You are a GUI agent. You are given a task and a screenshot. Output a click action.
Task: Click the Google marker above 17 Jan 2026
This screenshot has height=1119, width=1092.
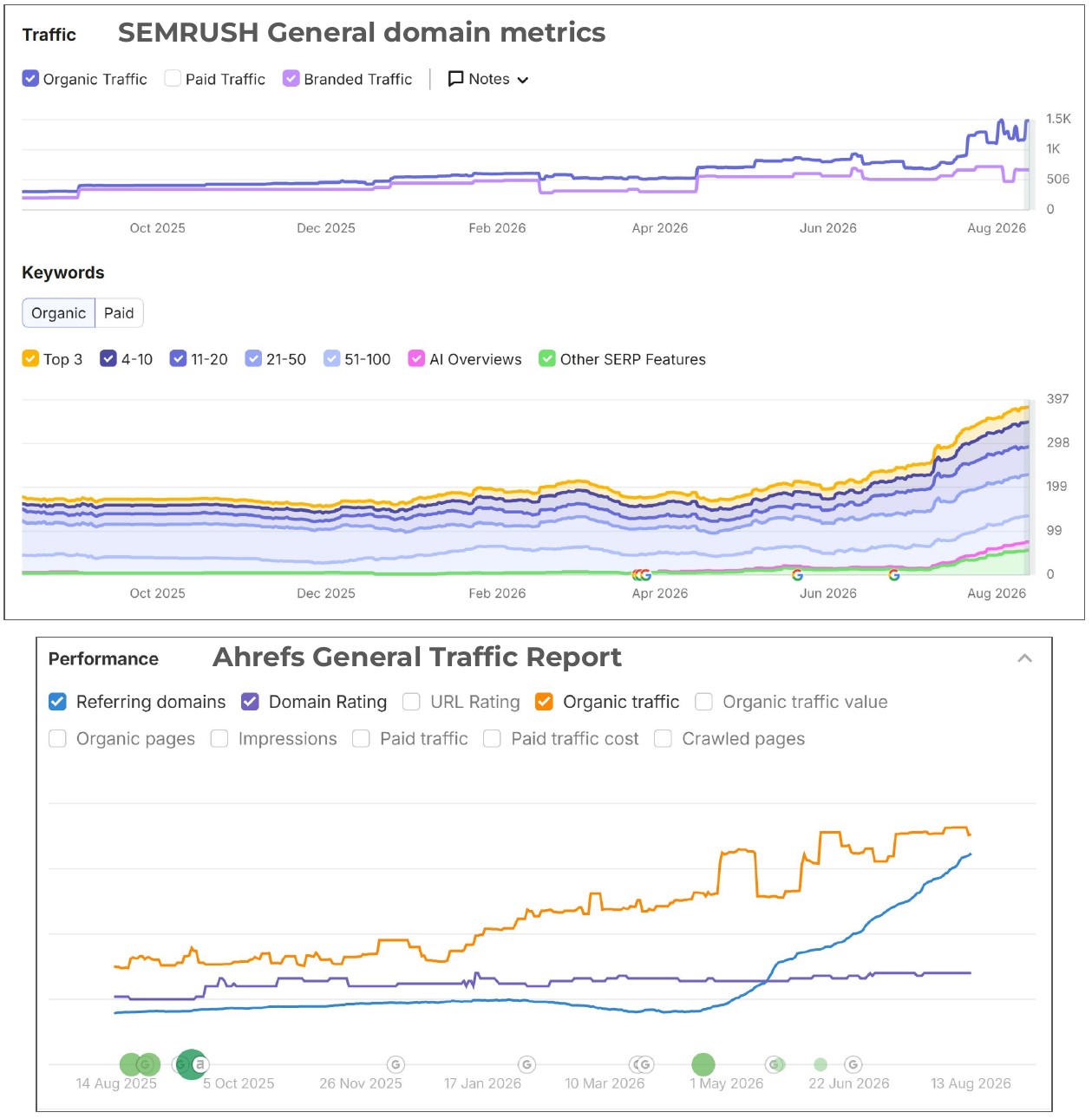tap(526, 1064)
